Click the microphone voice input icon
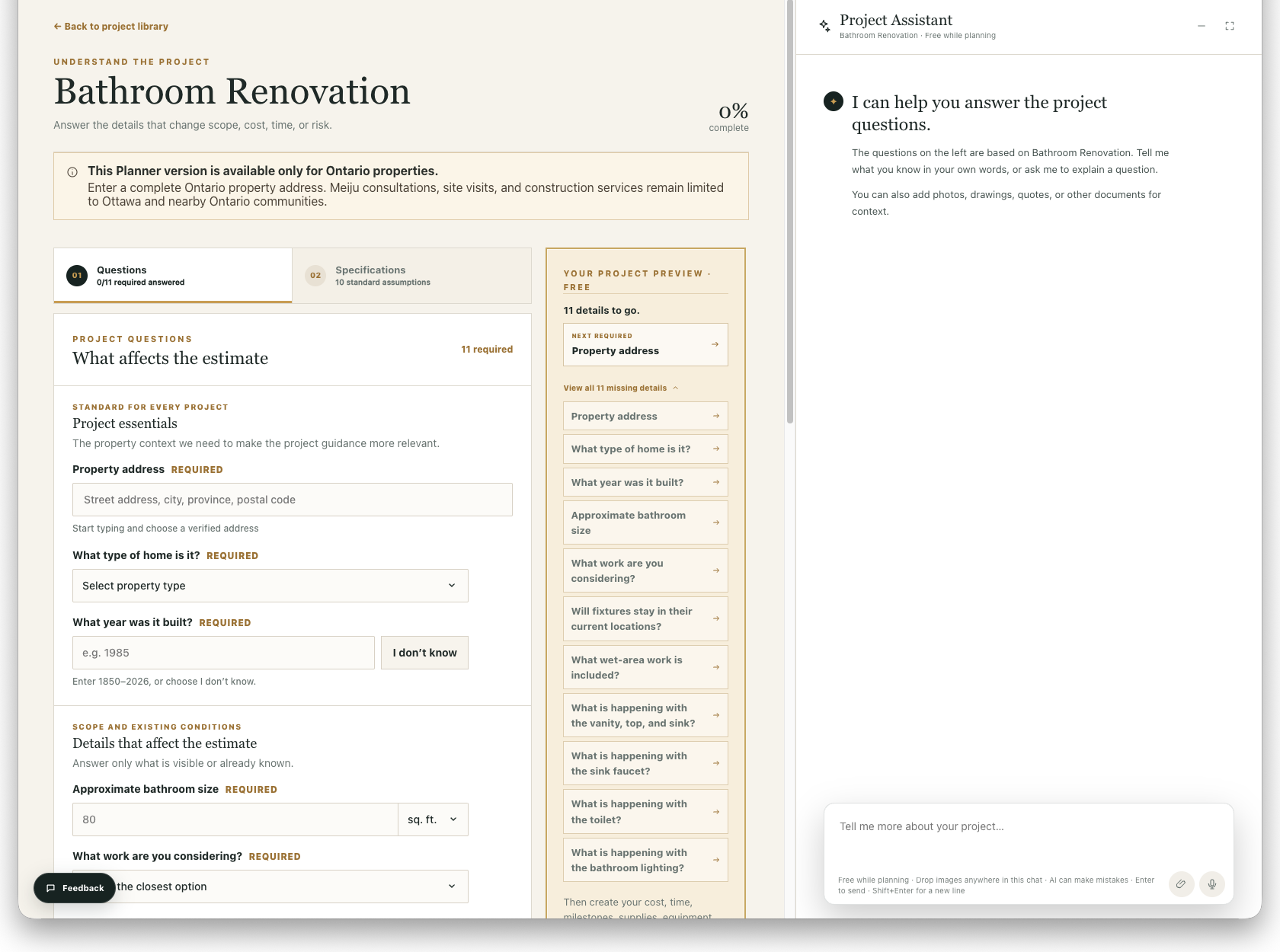This screenshot has height=952, width=1280. click(x=1211, y=884)
